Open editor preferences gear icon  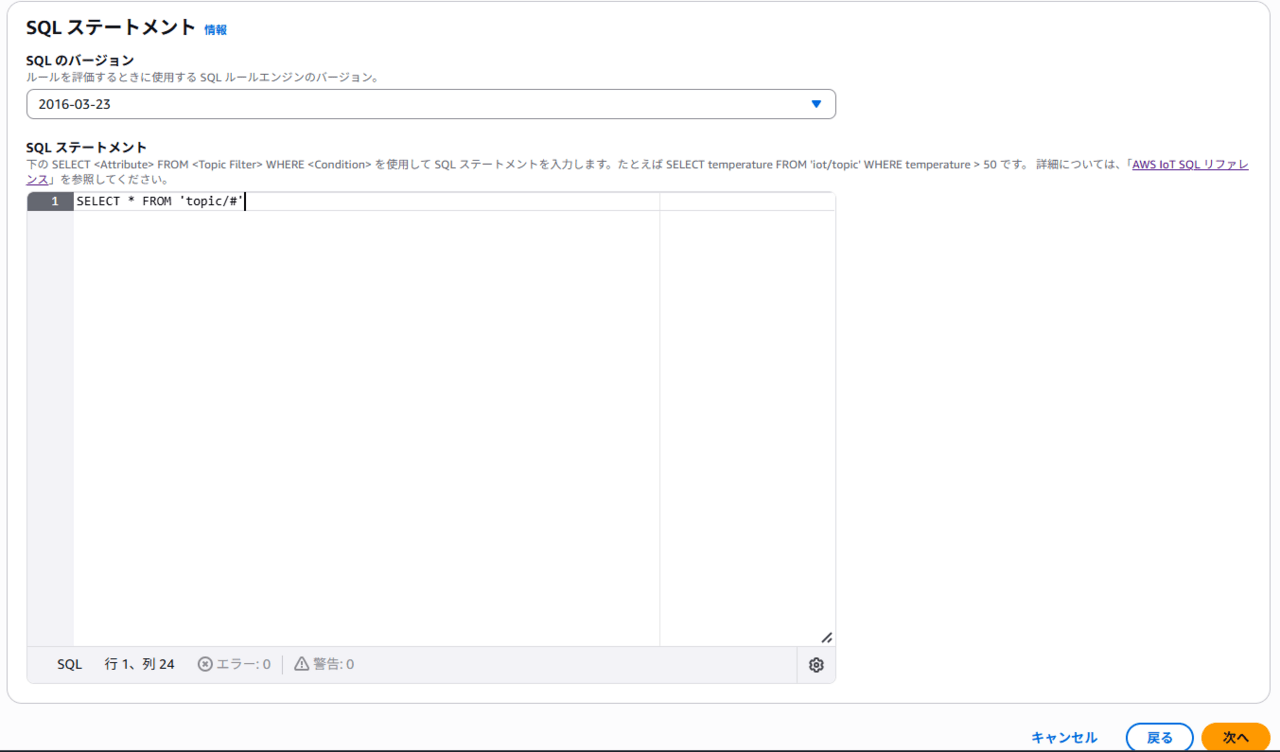tap(816, 665)
